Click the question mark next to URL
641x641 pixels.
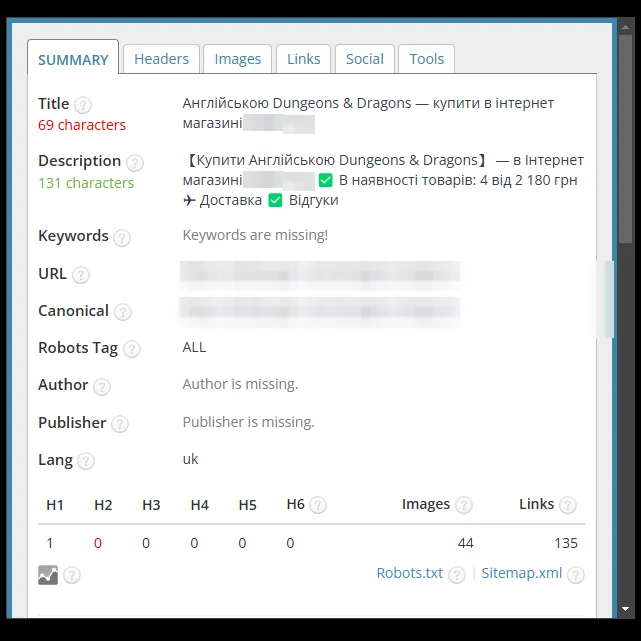point(81,275)
